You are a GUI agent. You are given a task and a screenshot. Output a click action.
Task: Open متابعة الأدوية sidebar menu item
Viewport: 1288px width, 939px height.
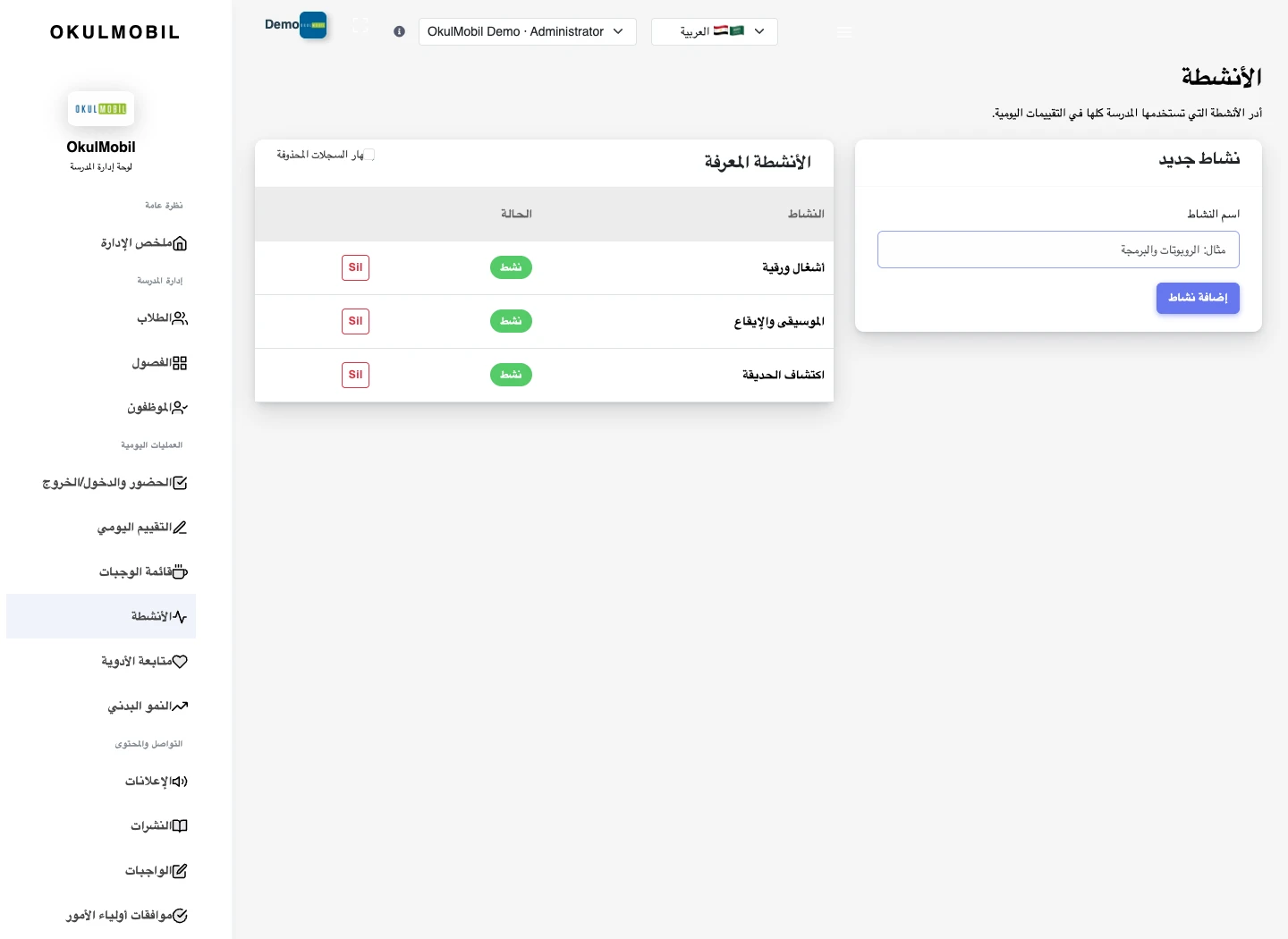point(101,661)
